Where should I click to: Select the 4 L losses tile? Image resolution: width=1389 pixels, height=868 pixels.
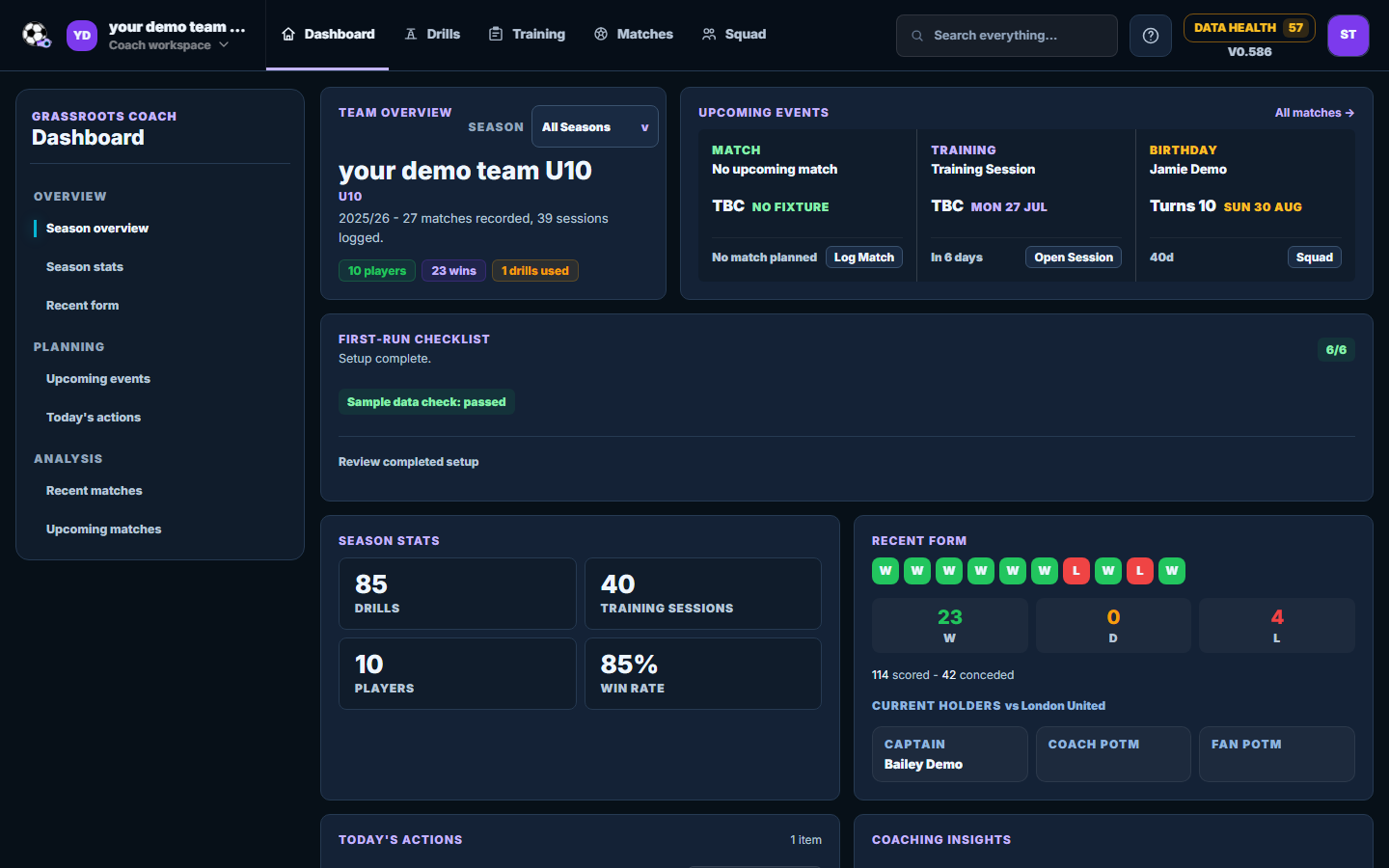(1277, 626)
